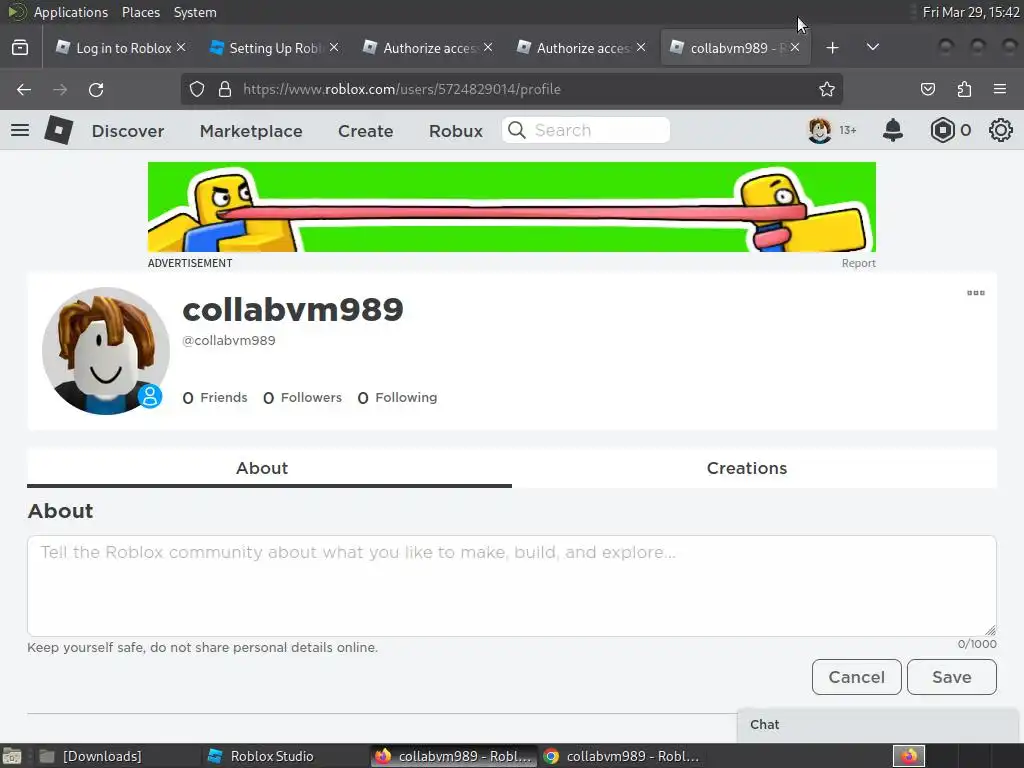
Task: Click the Firefox collabvm989 taskbar button
Action: point(454,756)
